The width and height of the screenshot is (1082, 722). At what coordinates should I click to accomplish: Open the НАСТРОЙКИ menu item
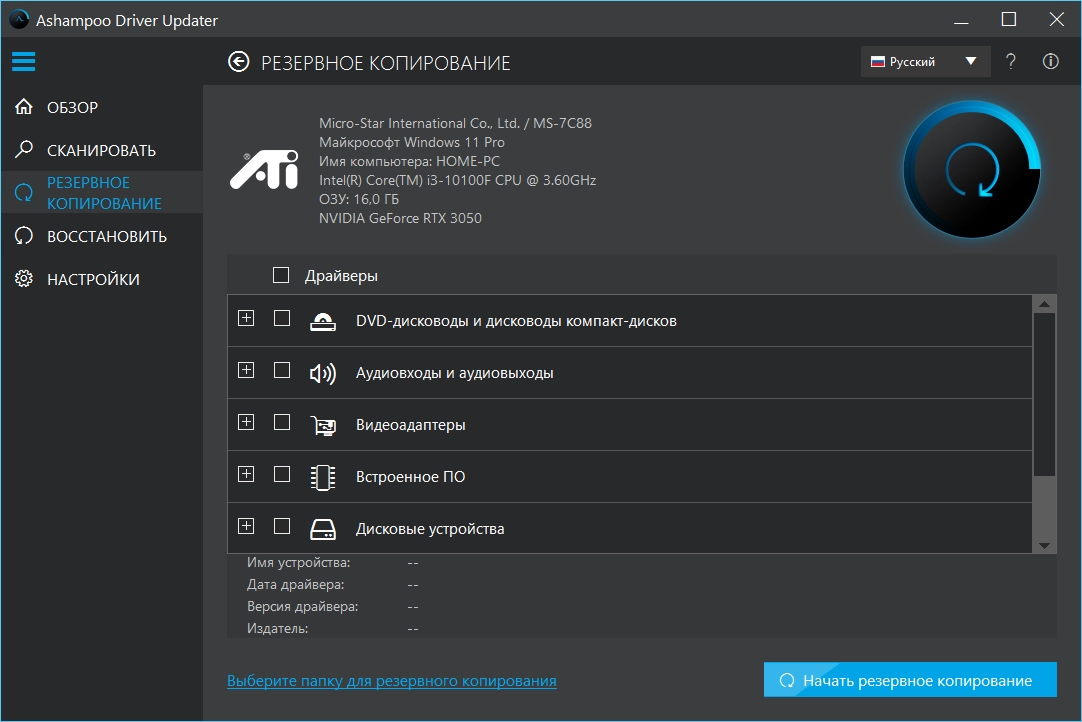[93, 279]
